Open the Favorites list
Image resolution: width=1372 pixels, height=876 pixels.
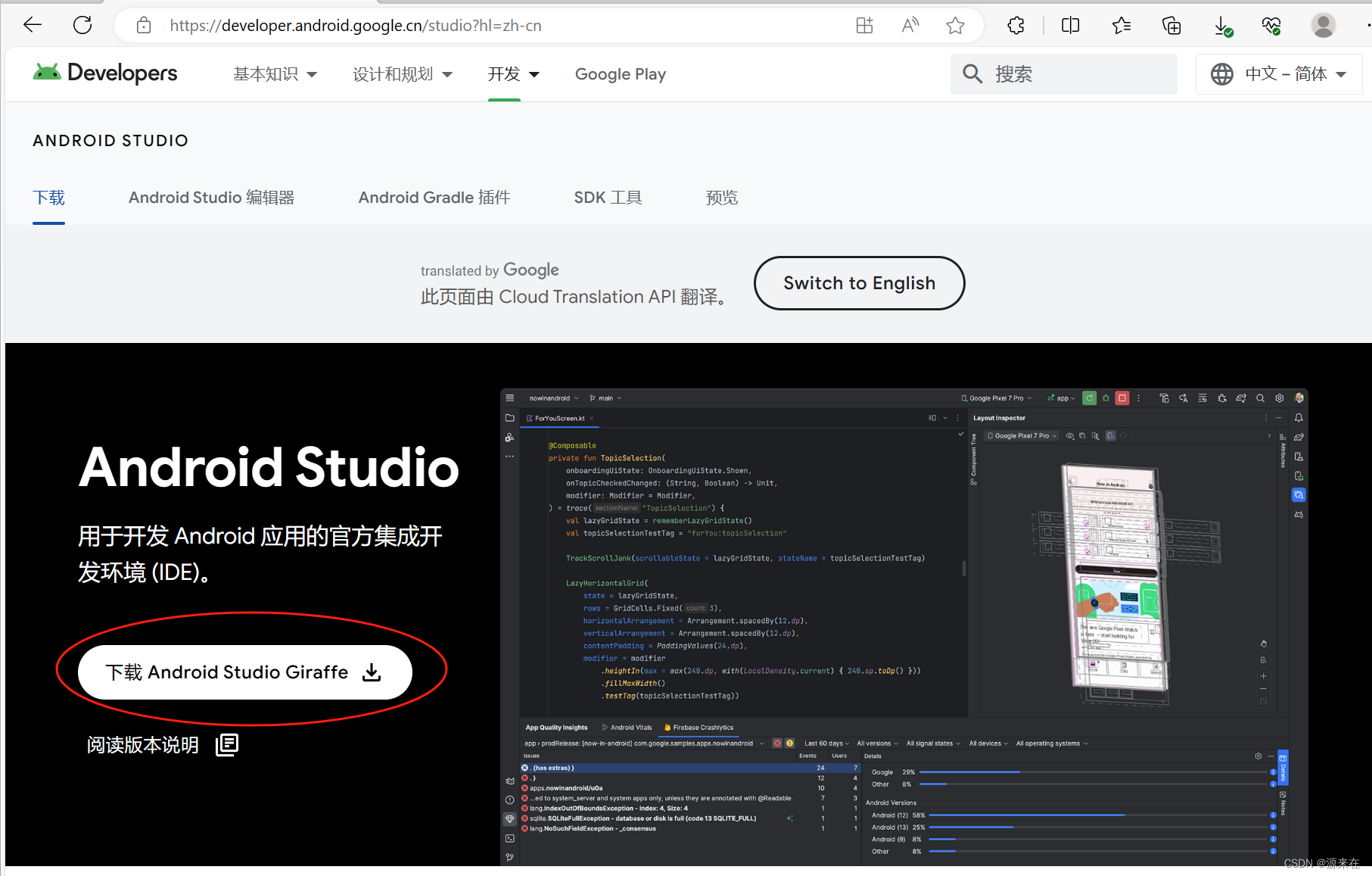click(1122, 26)
